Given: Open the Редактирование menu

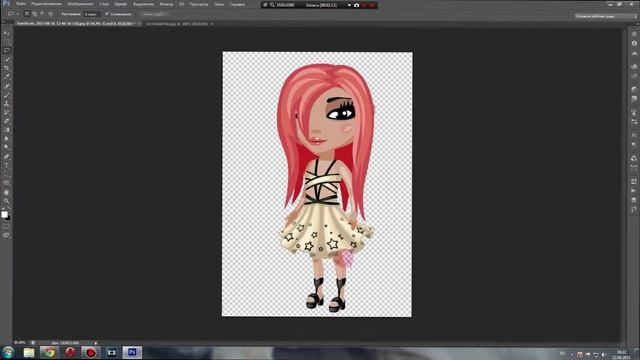Looking at the screenshot, I should pos(46,4).
